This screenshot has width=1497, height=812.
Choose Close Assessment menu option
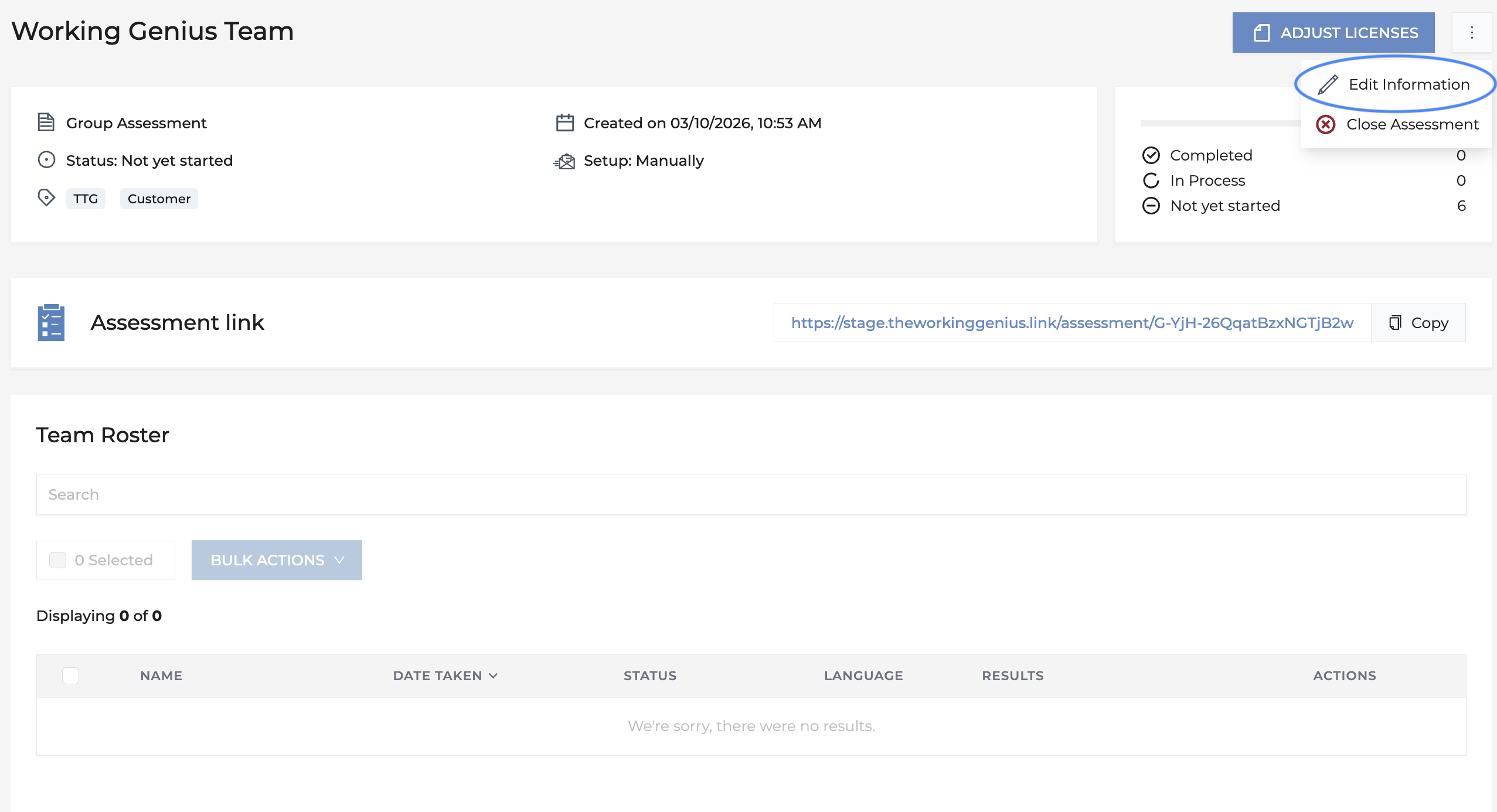(1412, 124)
